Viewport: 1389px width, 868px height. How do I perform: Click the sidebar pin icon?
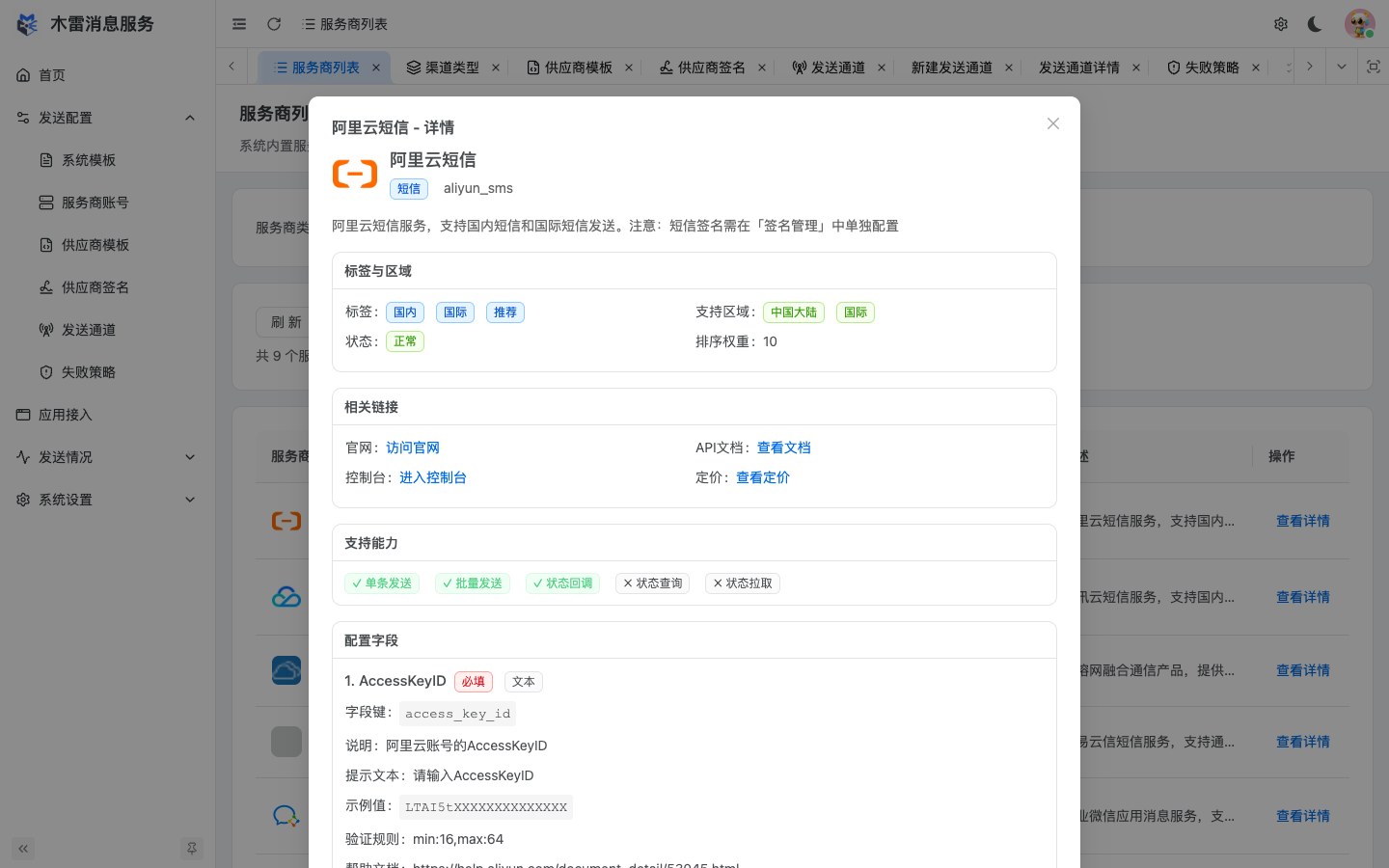tap(192, 849)
